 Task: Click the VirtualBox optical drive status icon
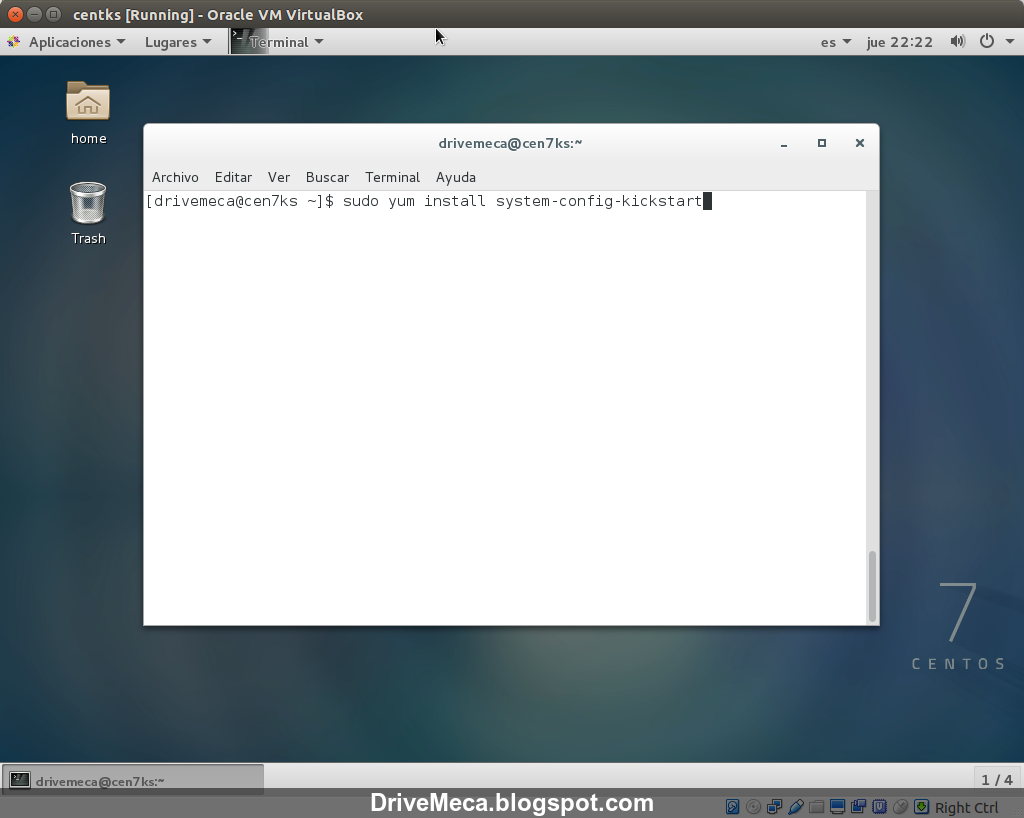[x=753, y=807]
